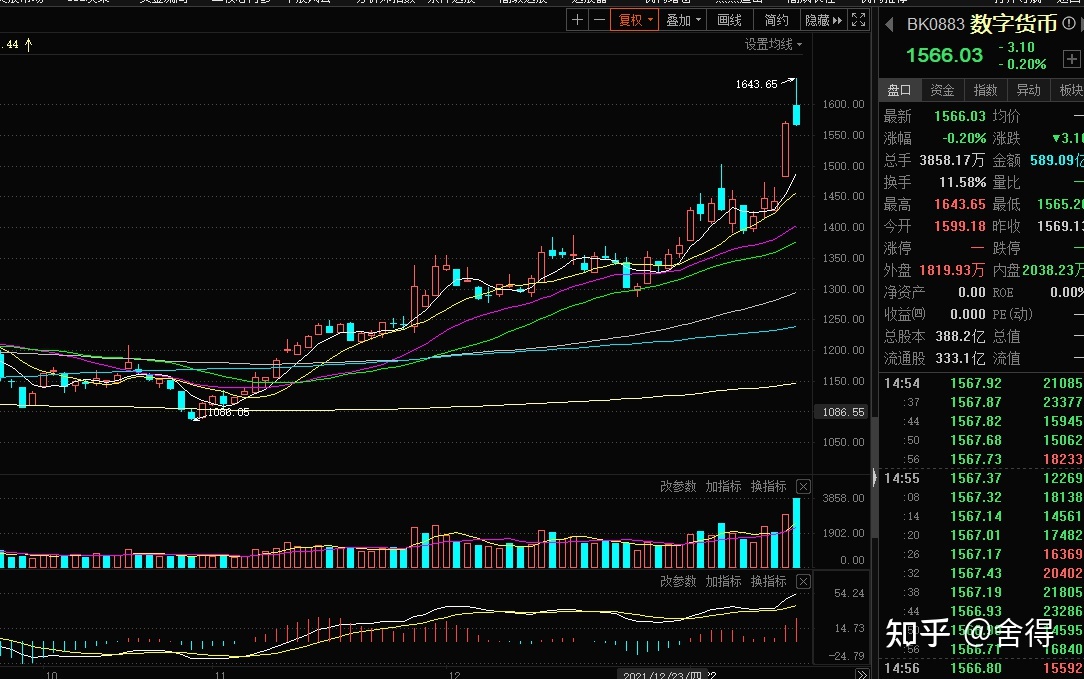Add 数字货币 to watchlist via plus box

point(1071,59)
